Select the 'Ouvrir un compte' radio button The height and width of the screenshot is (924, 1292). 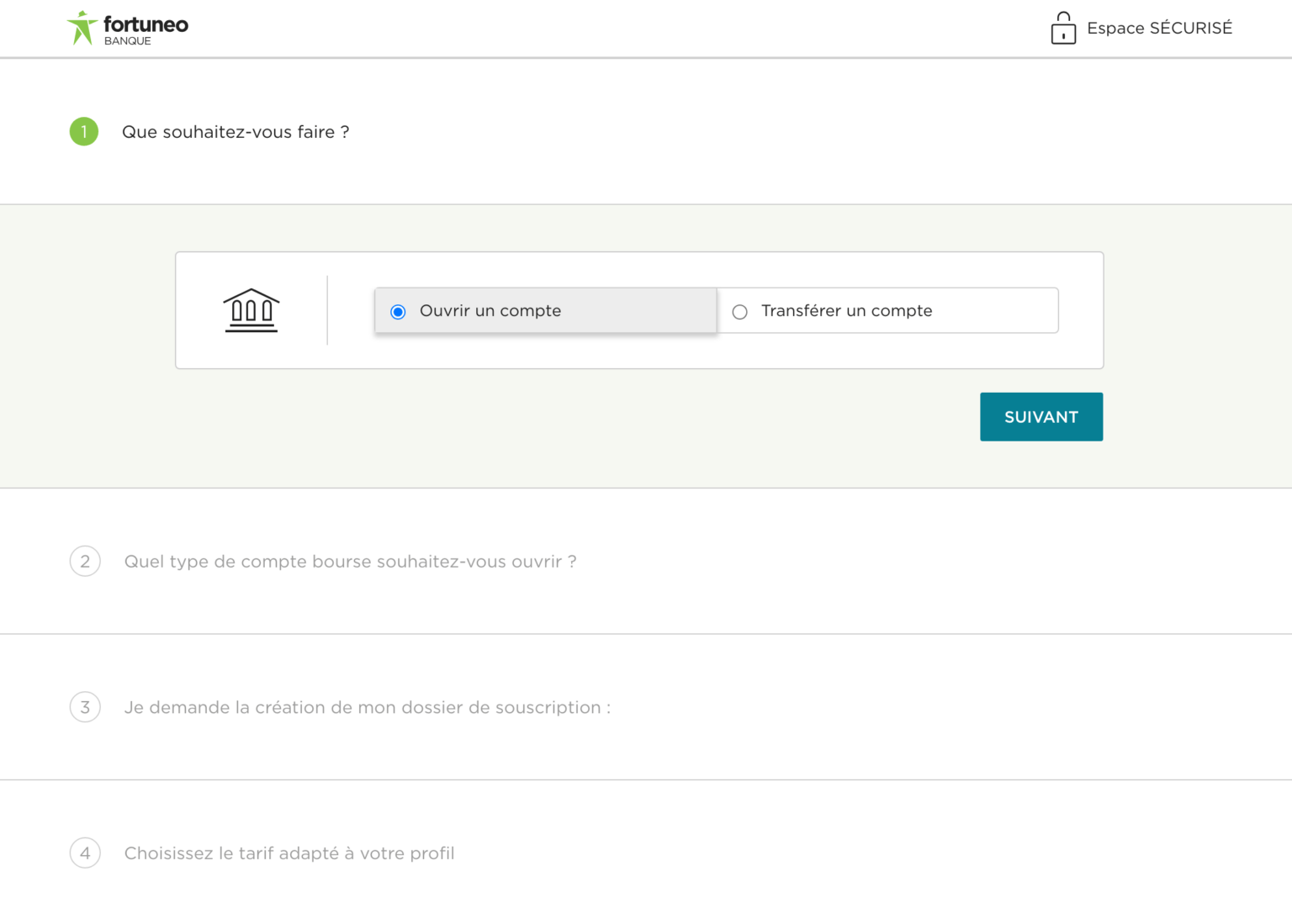pyautogui.click(x=399, y=312)
